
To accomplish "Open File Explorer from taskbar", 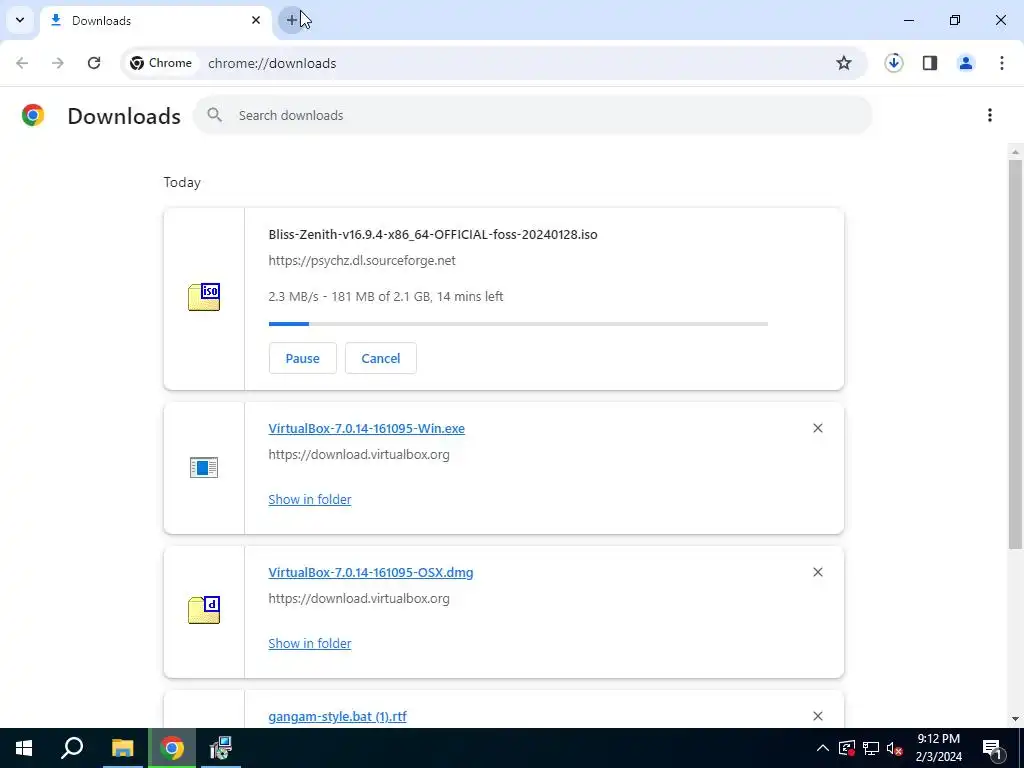I will click(x=122, y=748).
